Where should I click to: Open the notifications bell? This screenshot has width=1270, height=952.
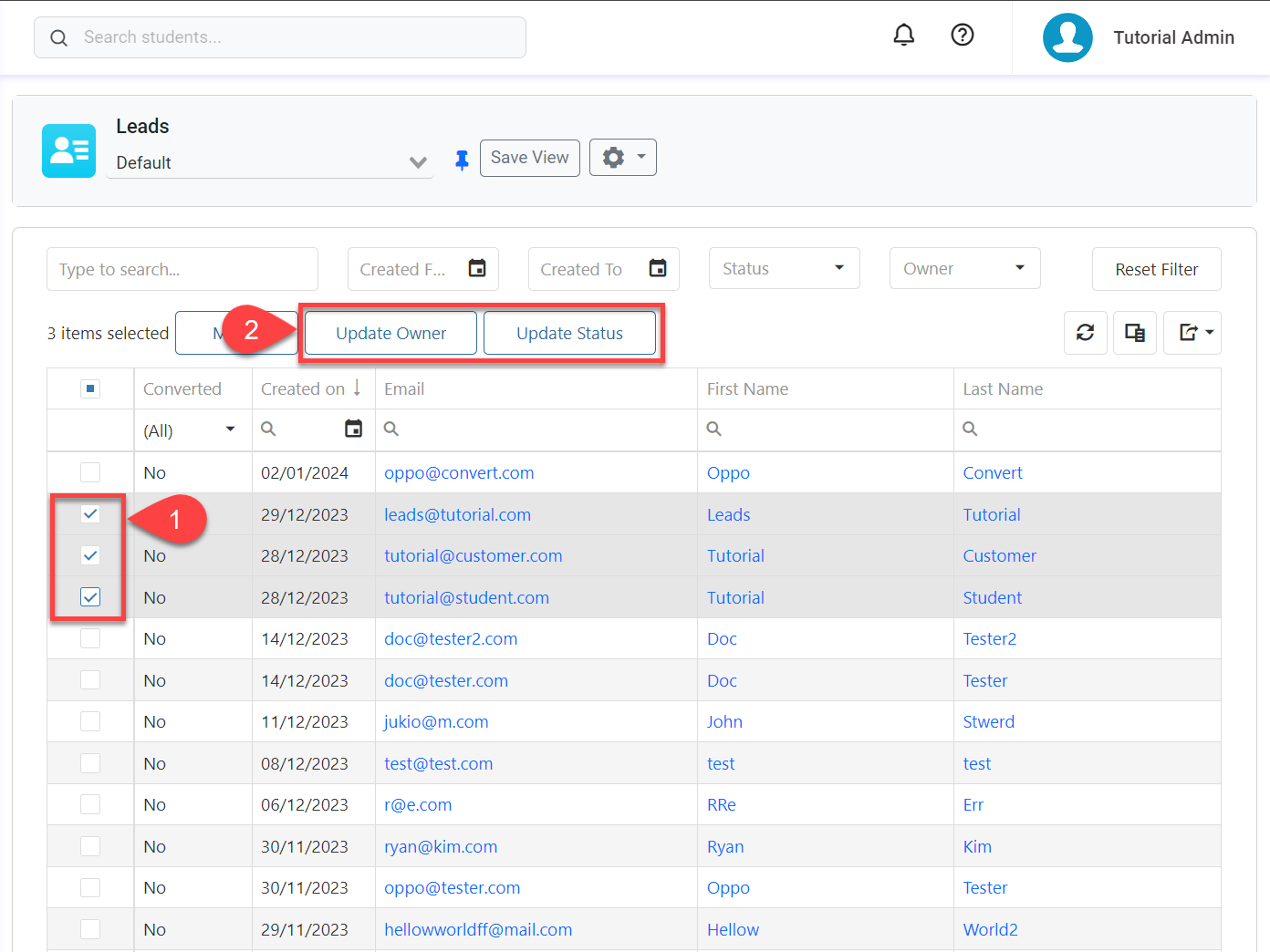pos(903,35)
